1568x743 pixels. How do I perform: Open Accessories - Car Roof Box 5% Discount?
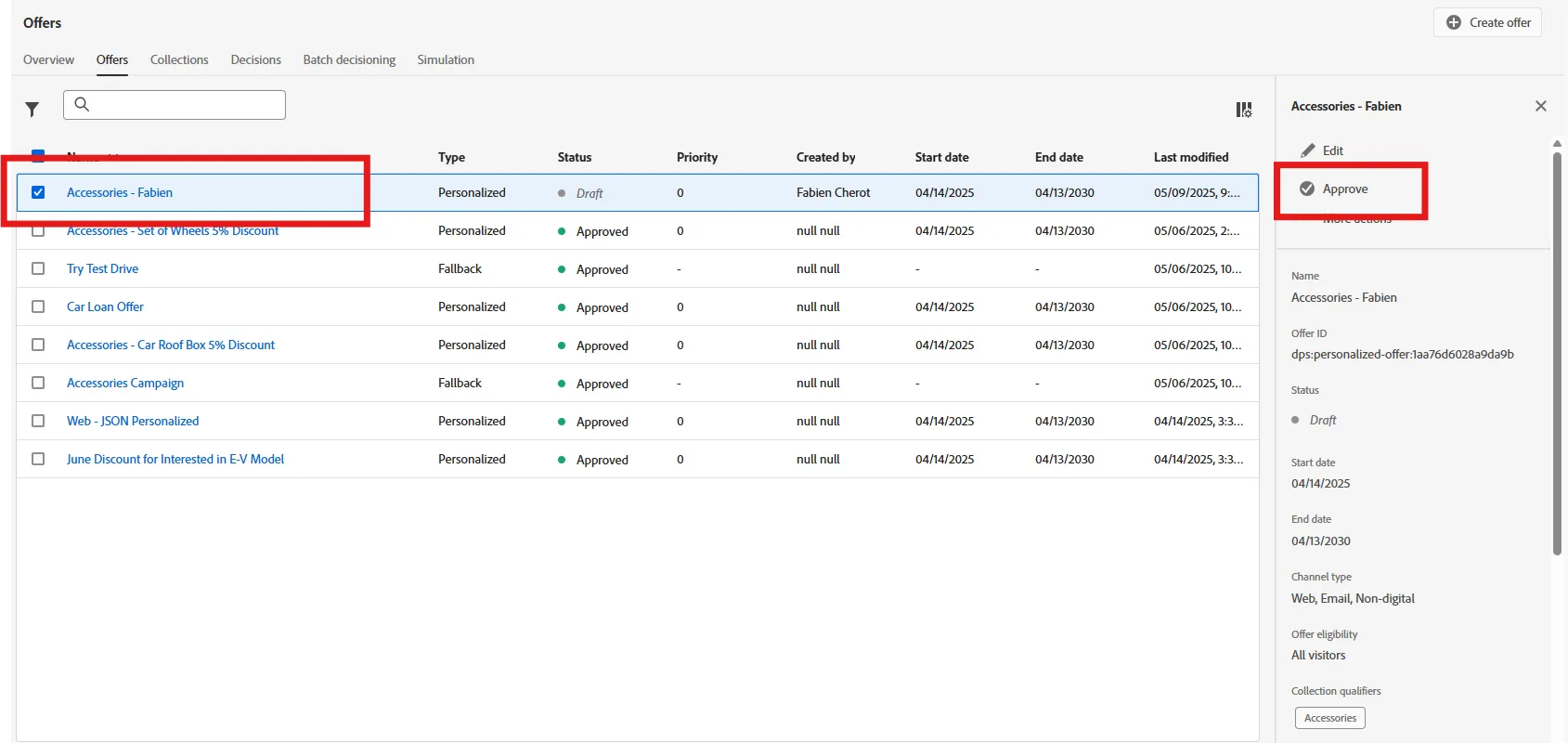click(171, 345)
